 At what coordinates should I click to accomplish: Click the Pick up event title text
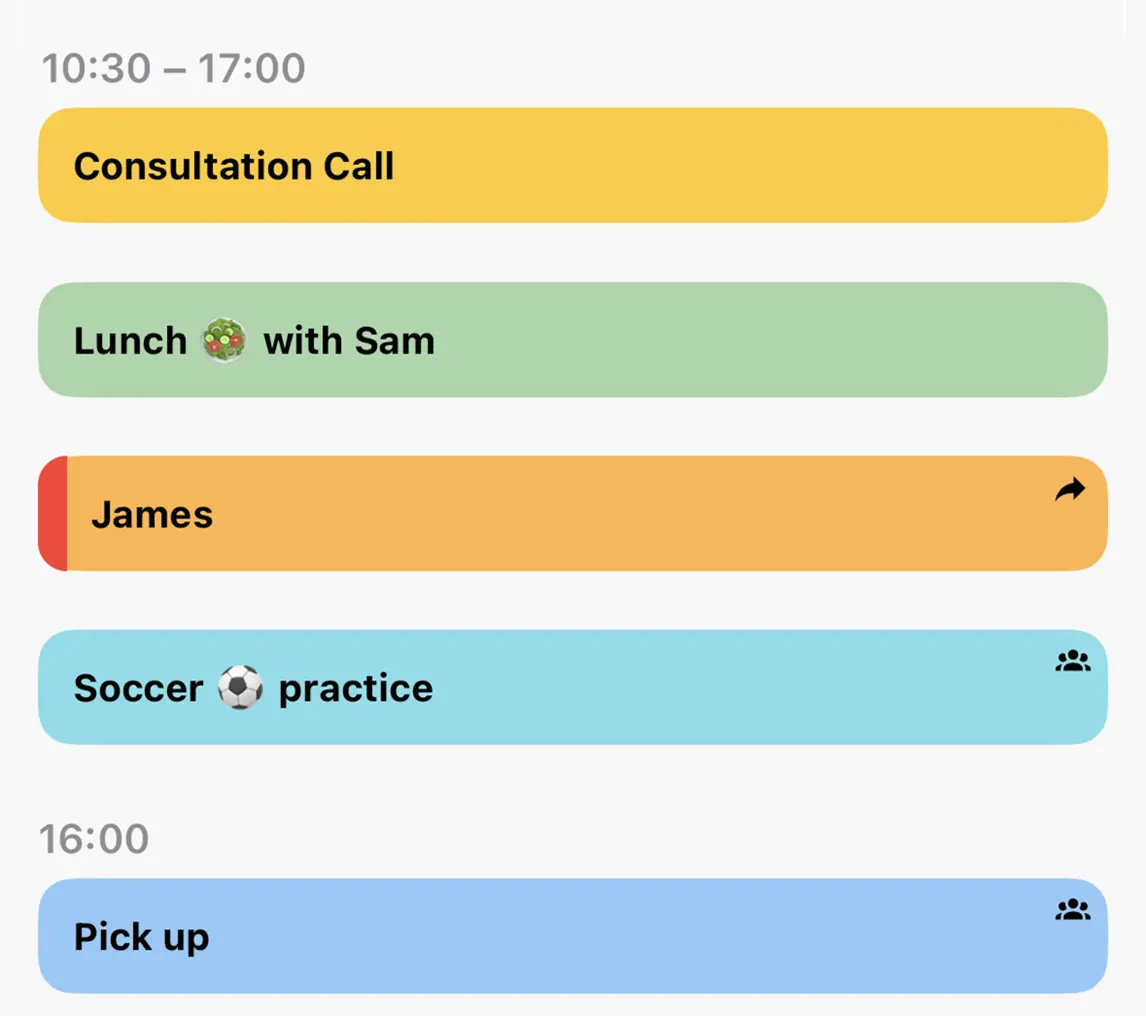tap(140, 937)
